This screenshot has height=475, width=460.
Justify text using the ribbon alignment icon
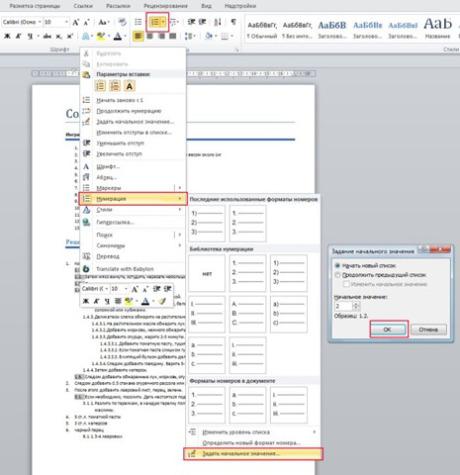pyautogui.click(x=173, y=36)
